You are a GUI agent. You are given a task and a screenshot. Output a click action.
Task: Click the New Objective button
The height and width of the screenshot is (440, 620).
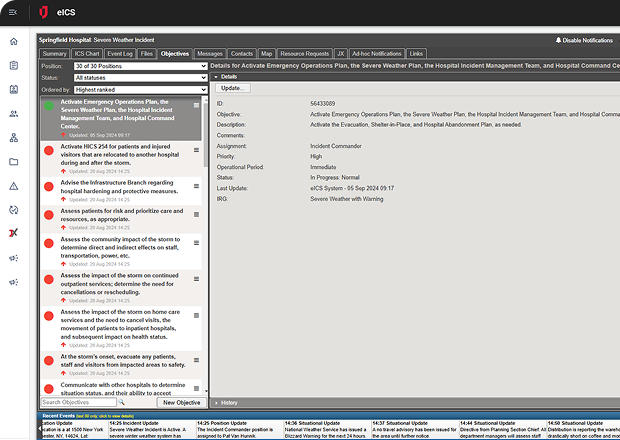coord(181,402)
